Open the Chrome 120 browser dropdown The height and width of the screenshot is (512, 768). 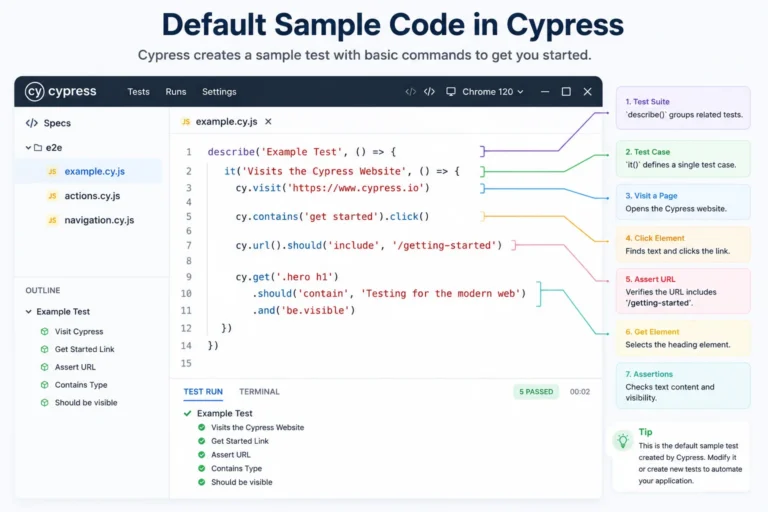point(493,92)
